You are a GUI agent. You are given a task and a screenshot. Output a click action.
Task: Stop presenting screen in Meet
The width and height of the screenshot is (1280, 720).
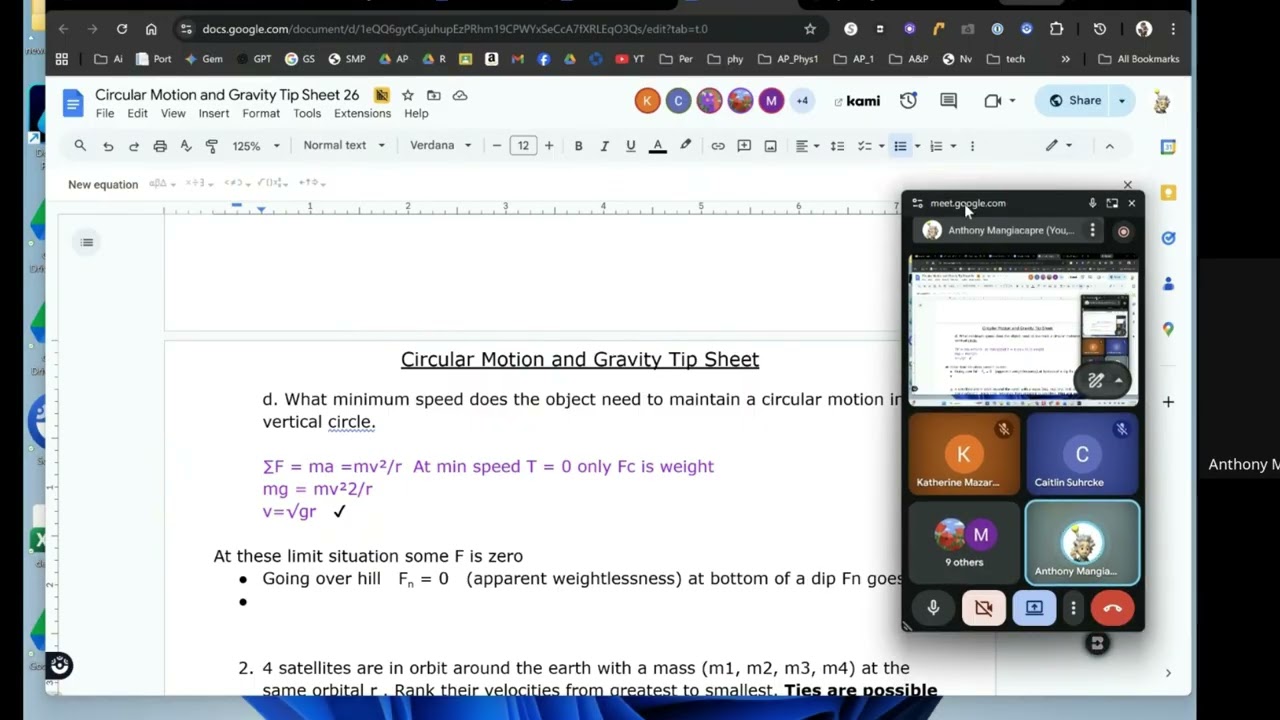pyautogui.click(x=1034, y=608)
